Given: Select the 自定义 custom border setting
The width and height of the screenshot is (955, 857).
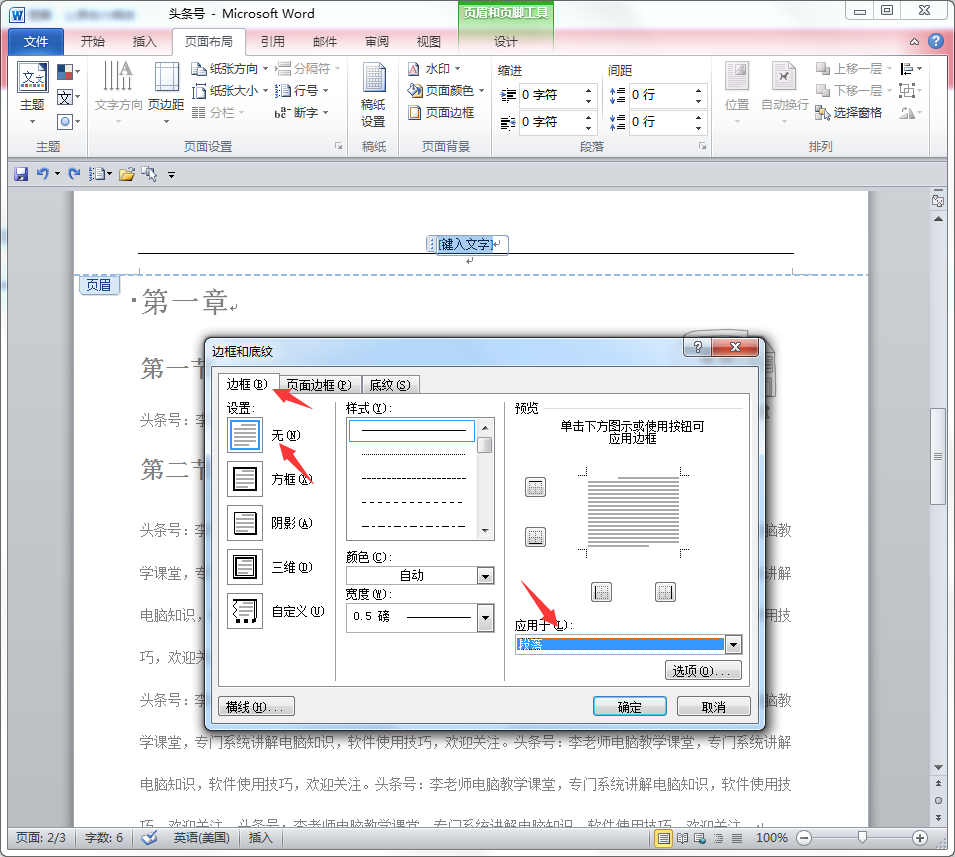Looking at the screenshot, I should 245,611.
